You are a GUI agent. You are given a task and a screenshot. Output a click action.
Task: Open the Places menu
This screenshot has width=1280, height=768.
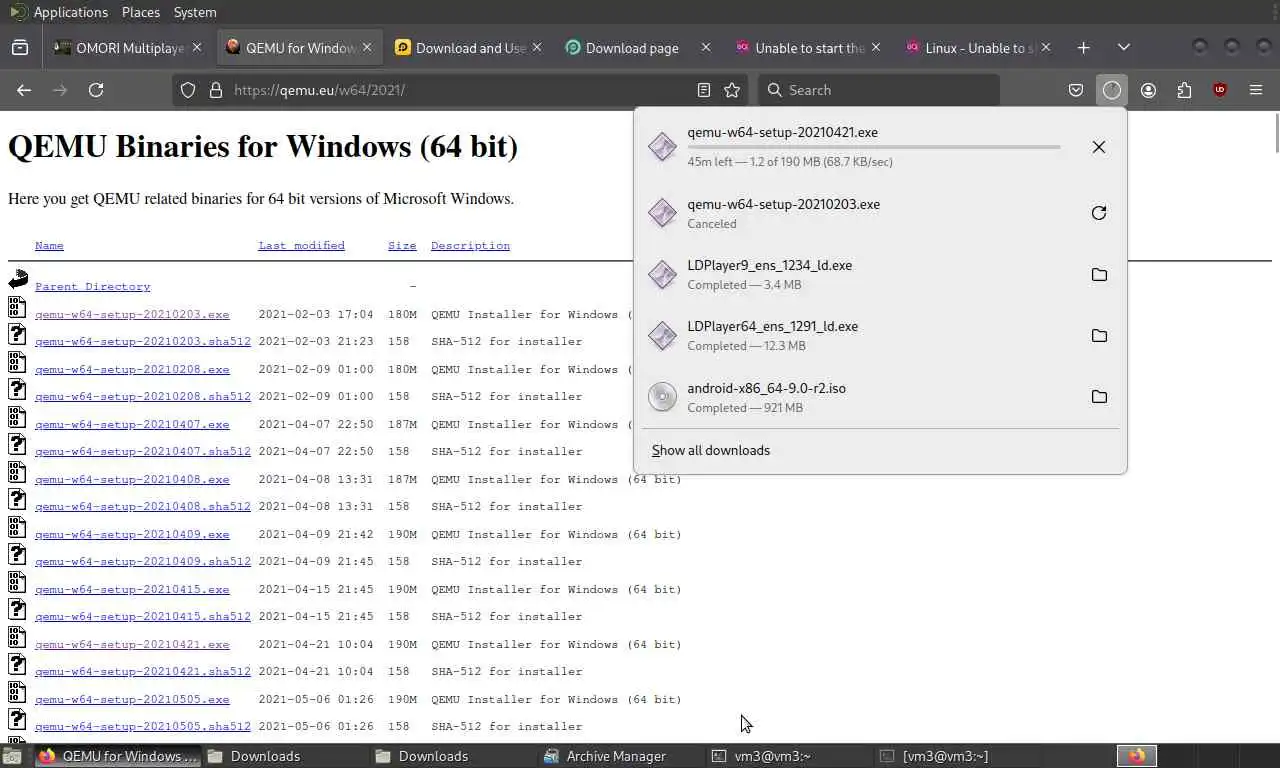click(141, 12)
